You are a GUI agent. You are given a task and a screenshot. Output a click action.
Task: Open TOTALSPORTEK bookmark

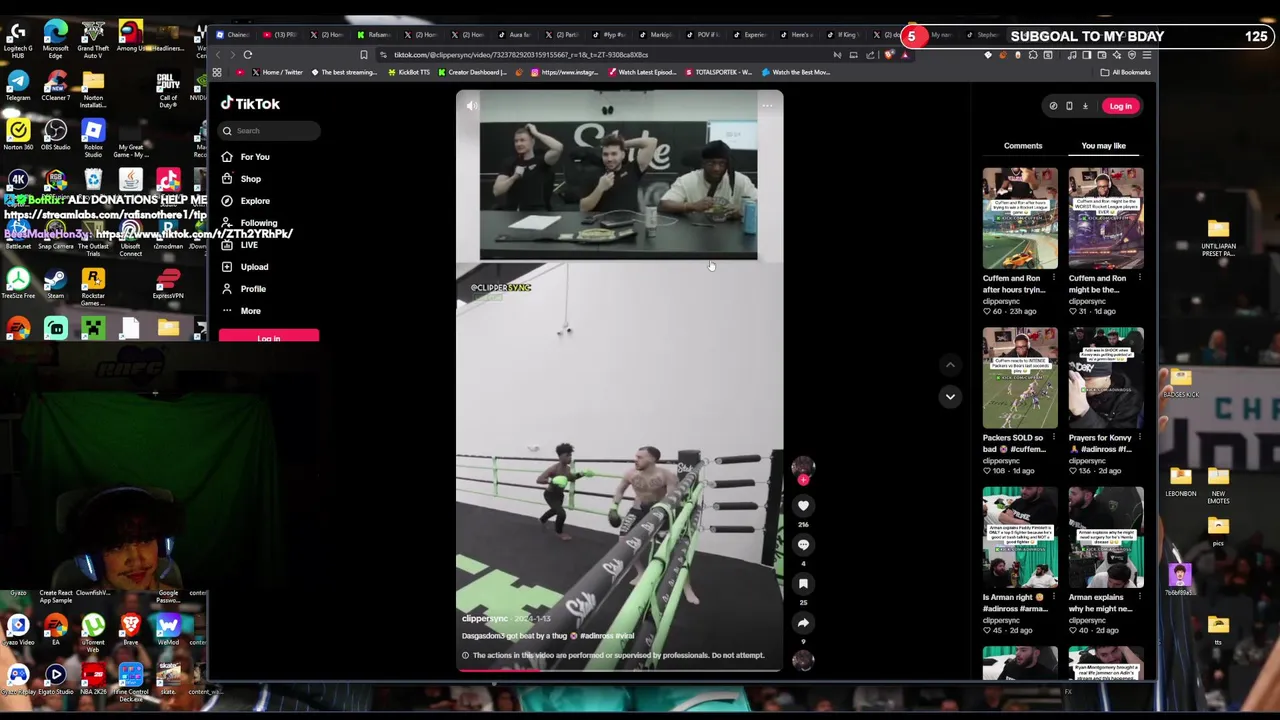pyautogui.click(x=717, y=72)
